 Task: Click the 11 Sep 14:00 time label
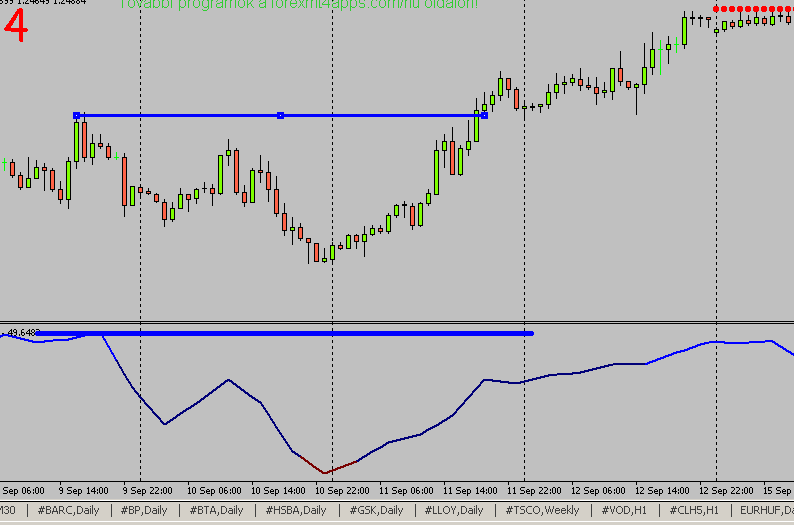(470, 491)
